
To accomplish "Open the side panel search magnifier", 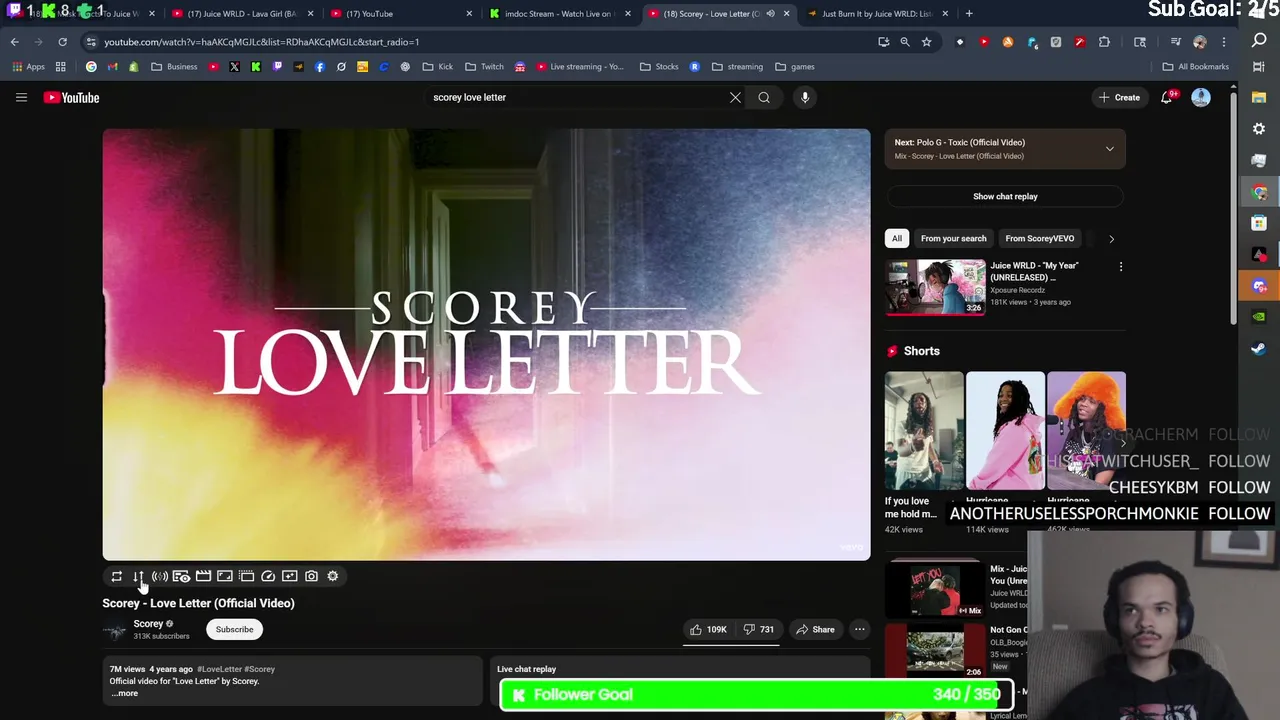I will [1259, 40].
